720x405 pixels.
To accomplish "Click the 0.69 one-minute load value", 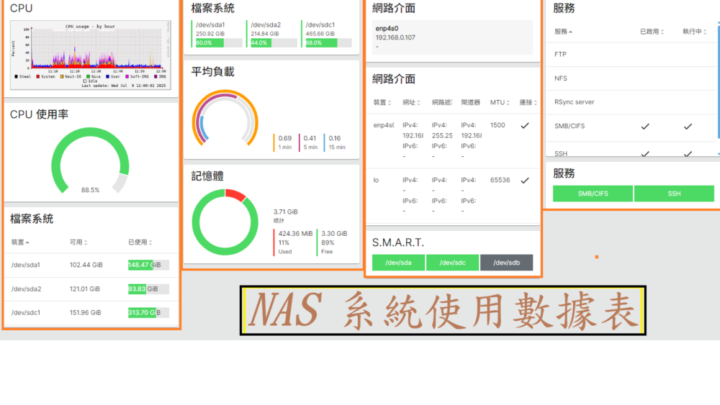I will point(285,138).
